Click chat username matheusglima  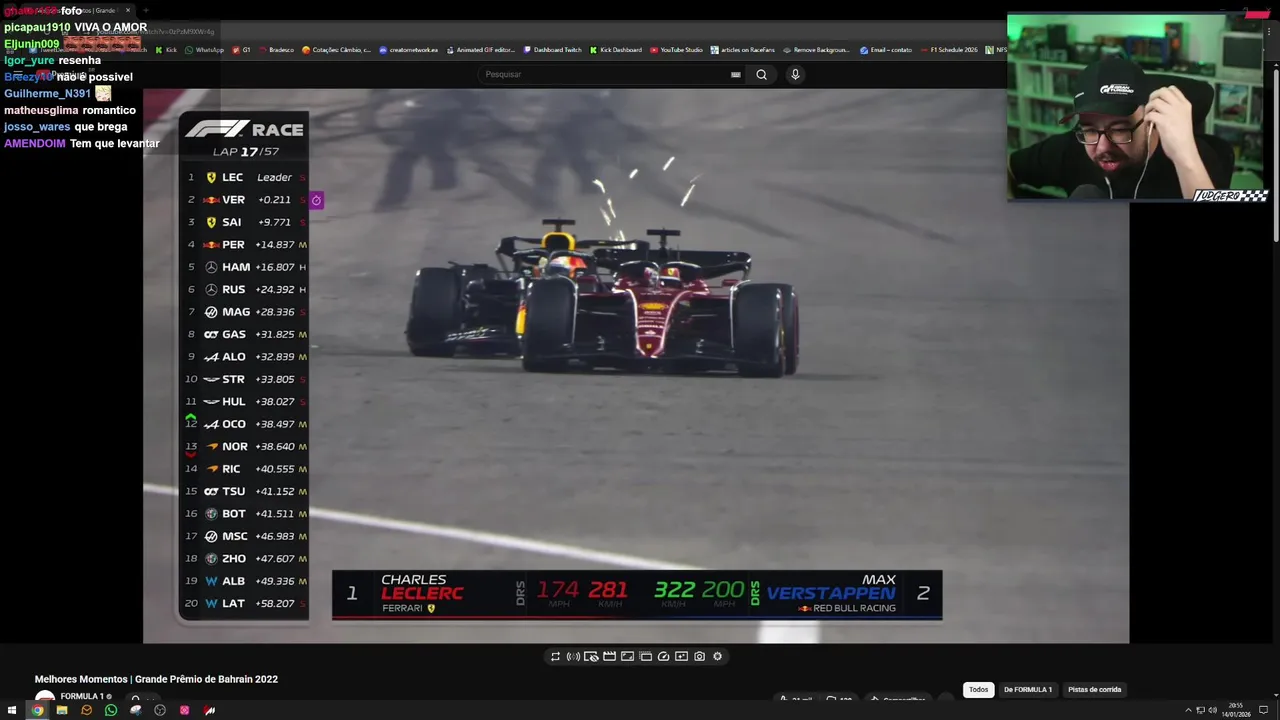pyautogui.click(x=41, y=111)
